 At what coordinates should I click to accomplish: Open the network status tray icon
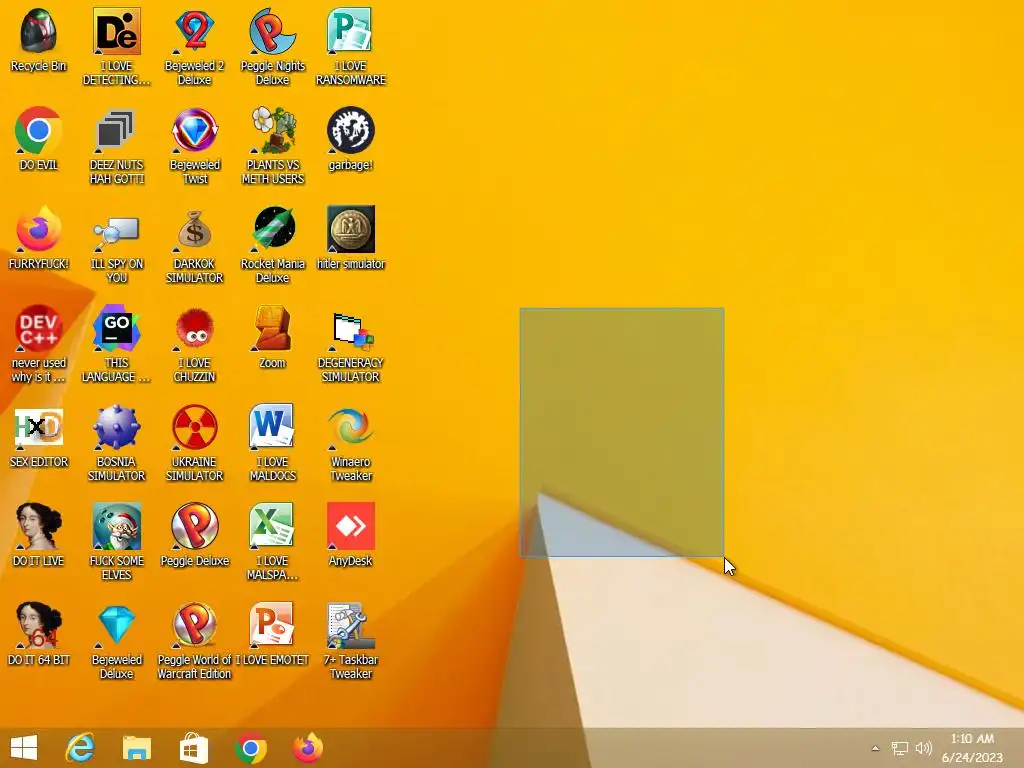click(899, 748)
